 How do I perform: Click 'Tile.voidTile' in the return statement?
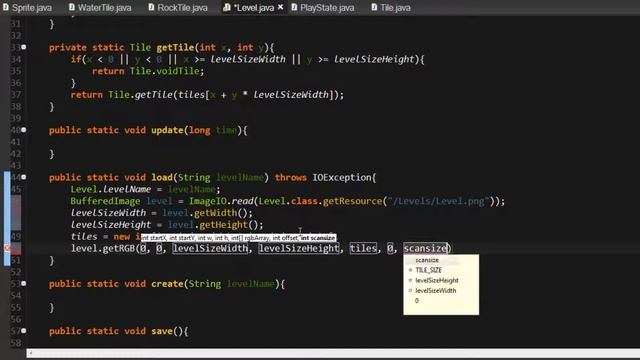[x=165, y=71]
